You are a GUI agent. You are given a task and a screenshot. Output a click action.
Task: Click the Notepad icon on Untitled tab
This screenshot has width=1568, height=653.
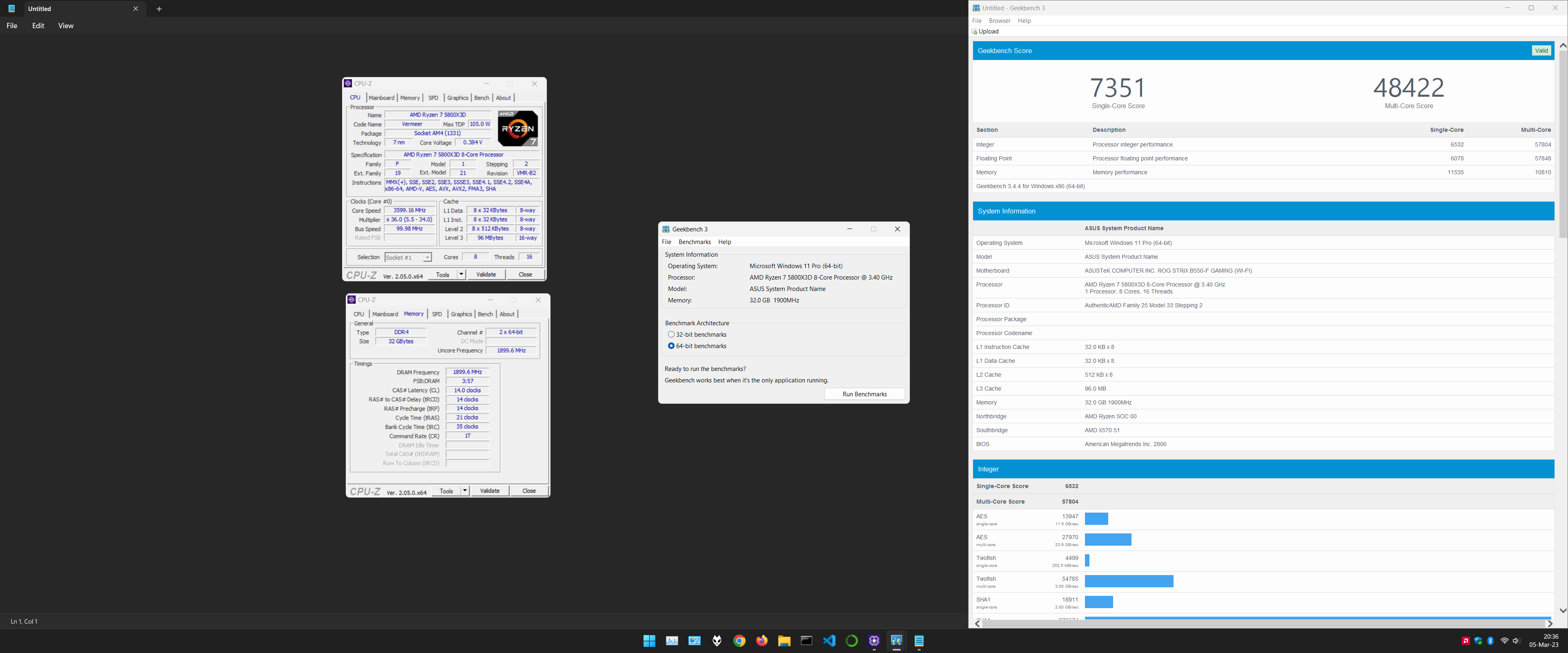[11, 9]
